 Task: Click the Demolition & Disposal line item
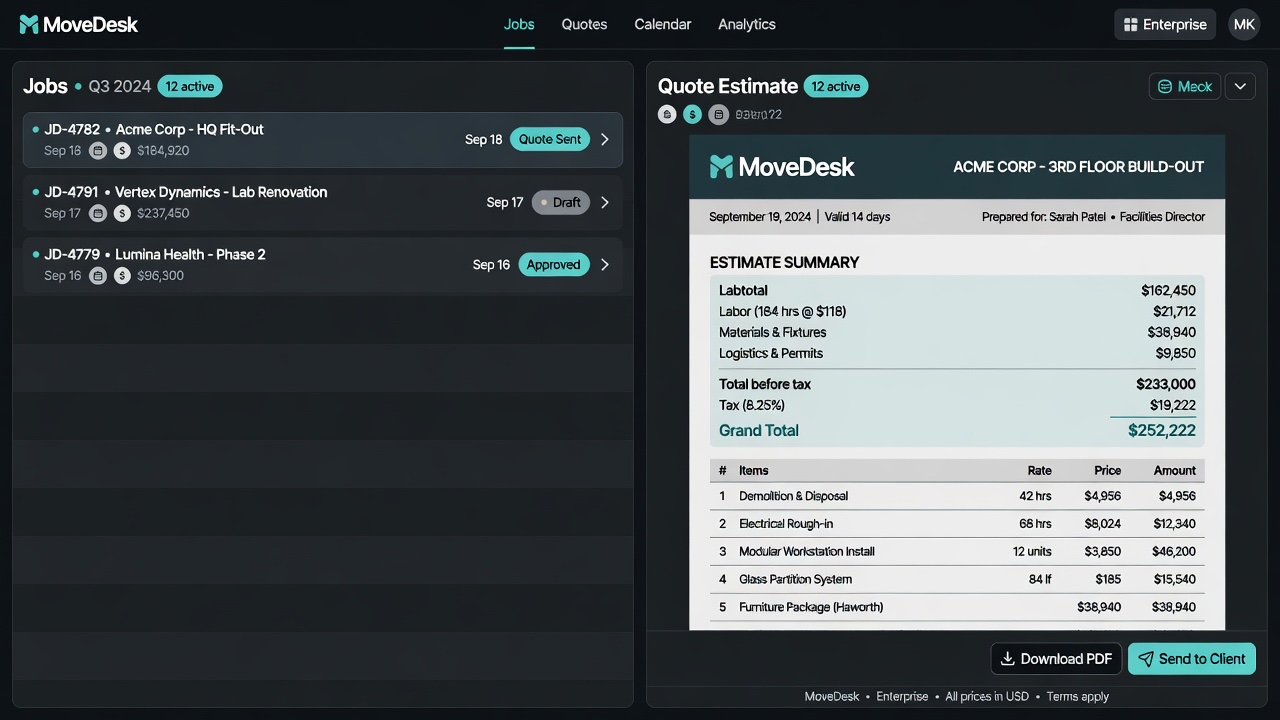click(957, 496)
